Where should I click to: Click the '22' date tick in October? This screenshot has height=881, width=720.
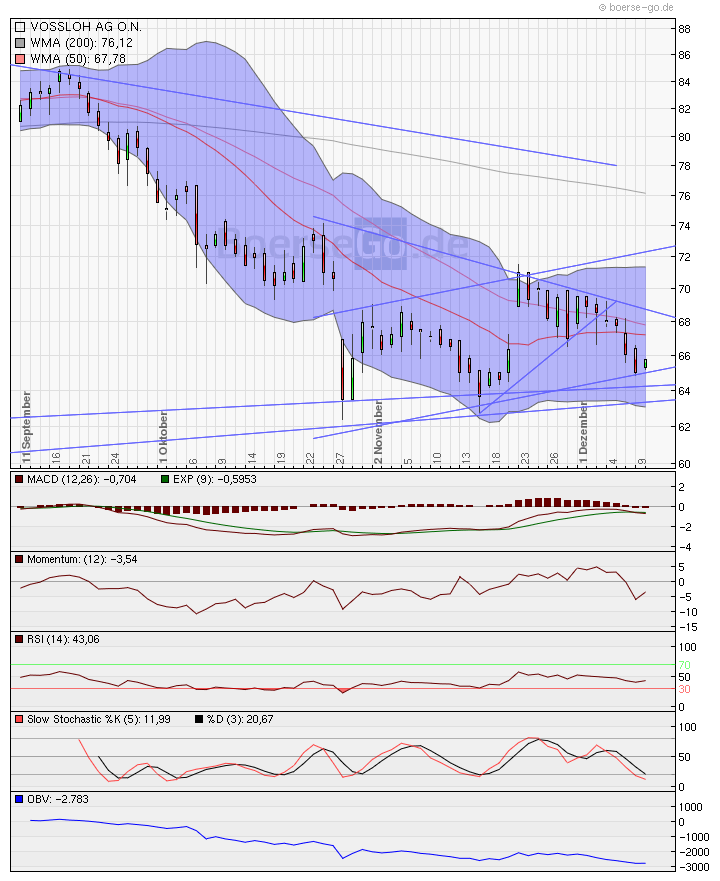tap(310, 458)
